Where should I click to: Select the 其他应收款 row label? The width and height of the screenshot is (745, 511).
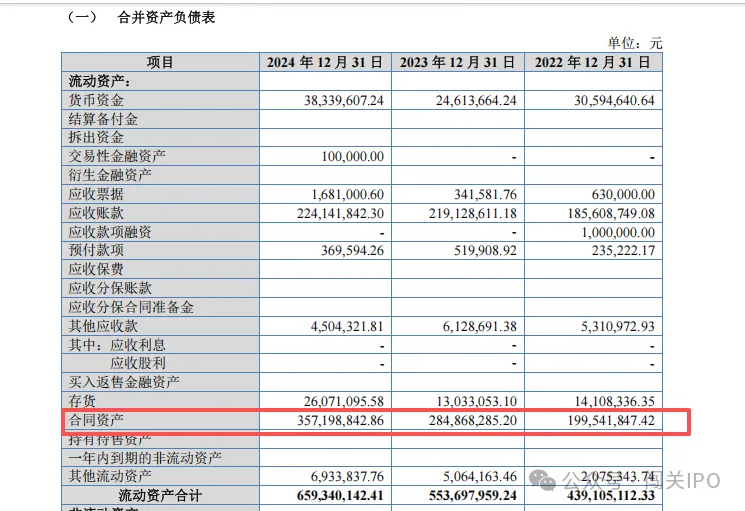click(x=103, y=325)
